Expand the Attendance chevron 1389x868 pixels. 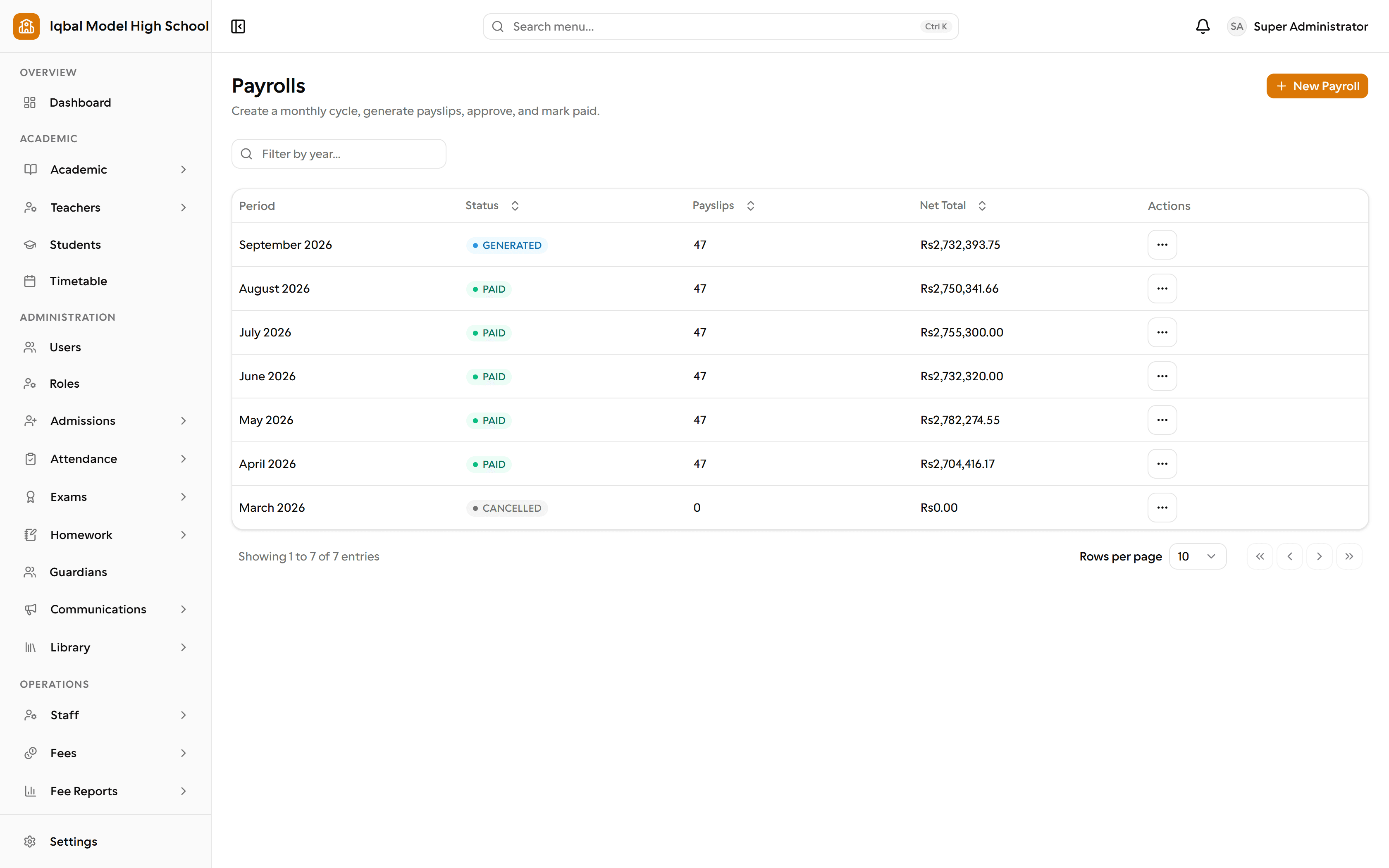(184, 459)
